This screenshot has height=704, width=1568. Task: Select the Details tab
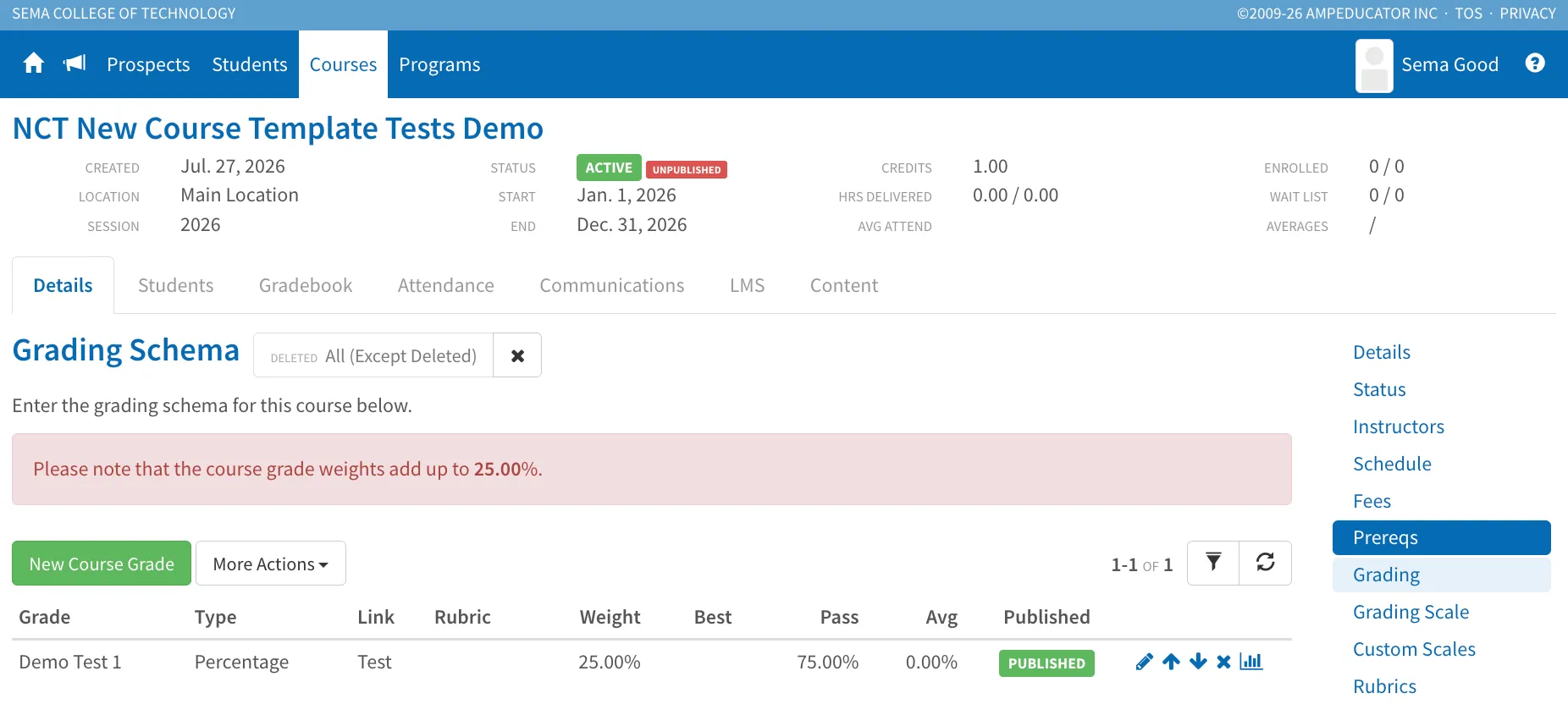[x=63, y=285]
